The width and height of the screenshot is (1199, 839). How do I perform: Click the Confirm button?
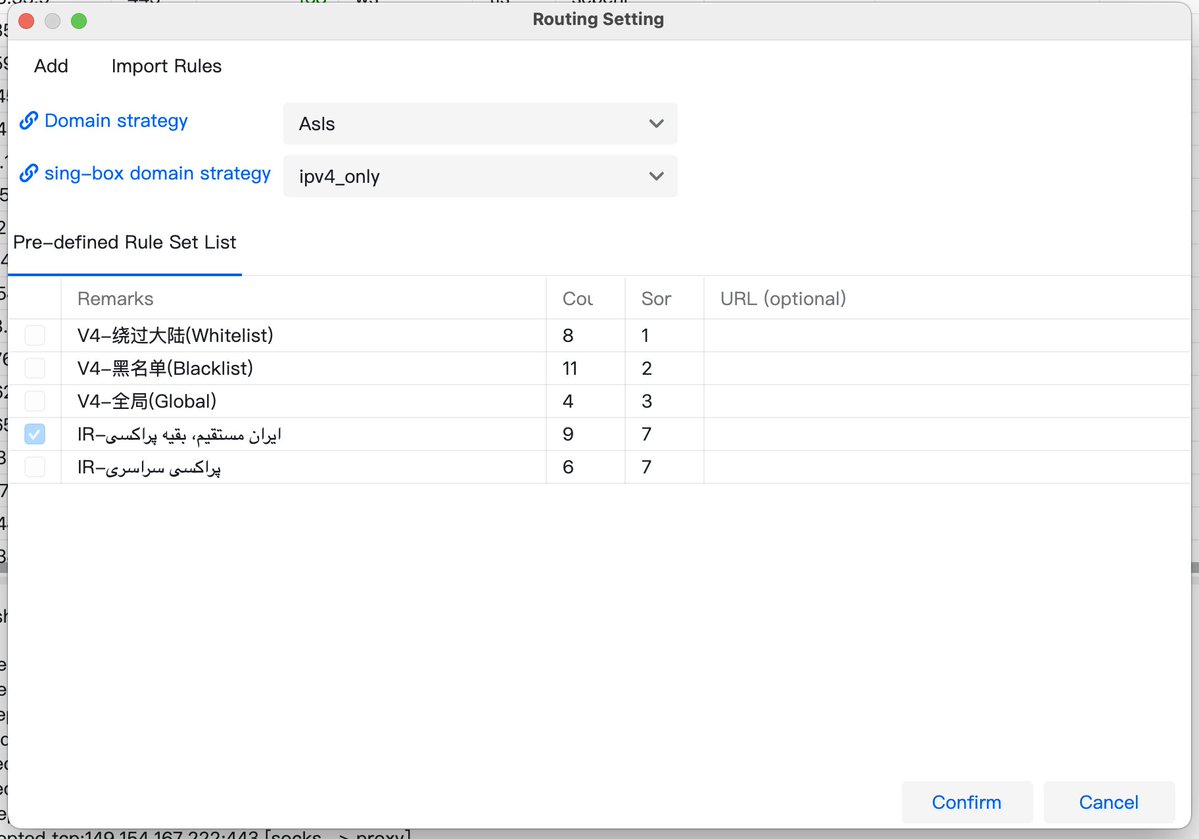pyautogui.click(x=967, y=802)
